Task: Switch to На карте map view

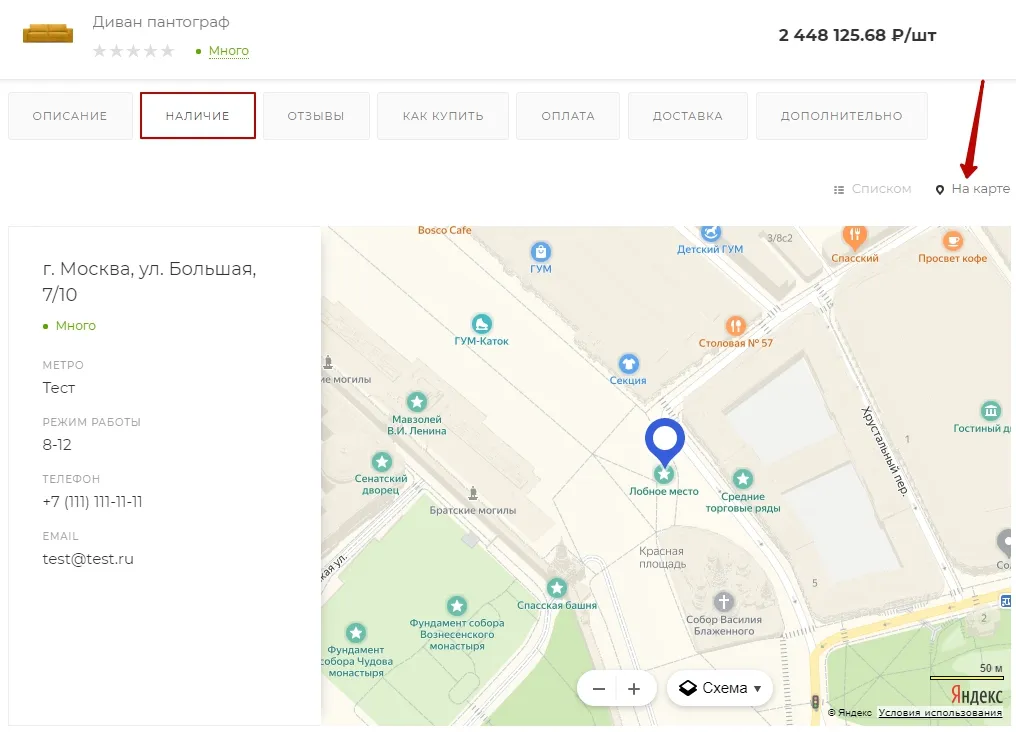Action: click(x=973, y=189)
